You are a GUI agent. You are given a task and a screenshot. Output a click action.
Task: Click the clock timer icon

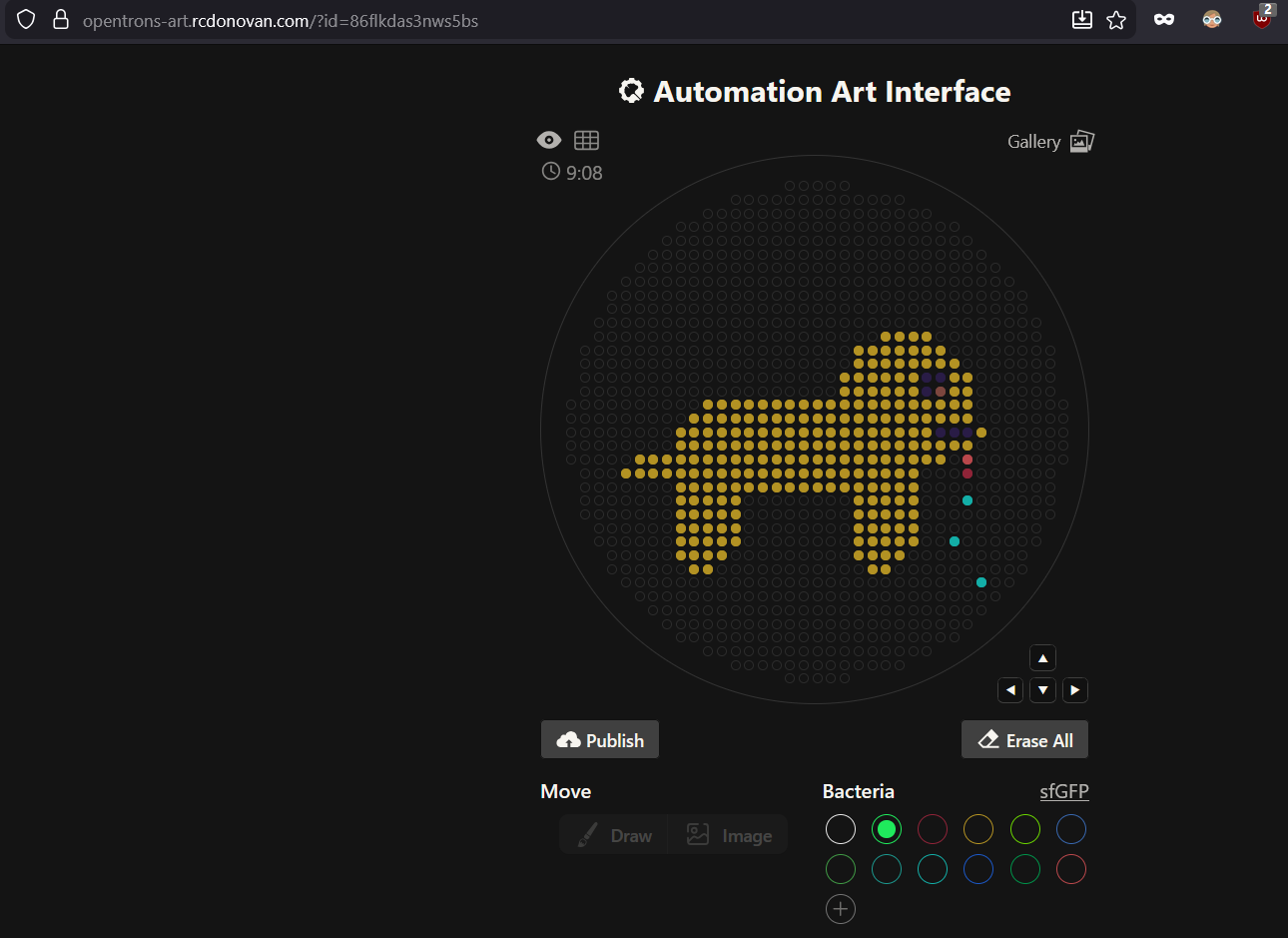(551, 172)
